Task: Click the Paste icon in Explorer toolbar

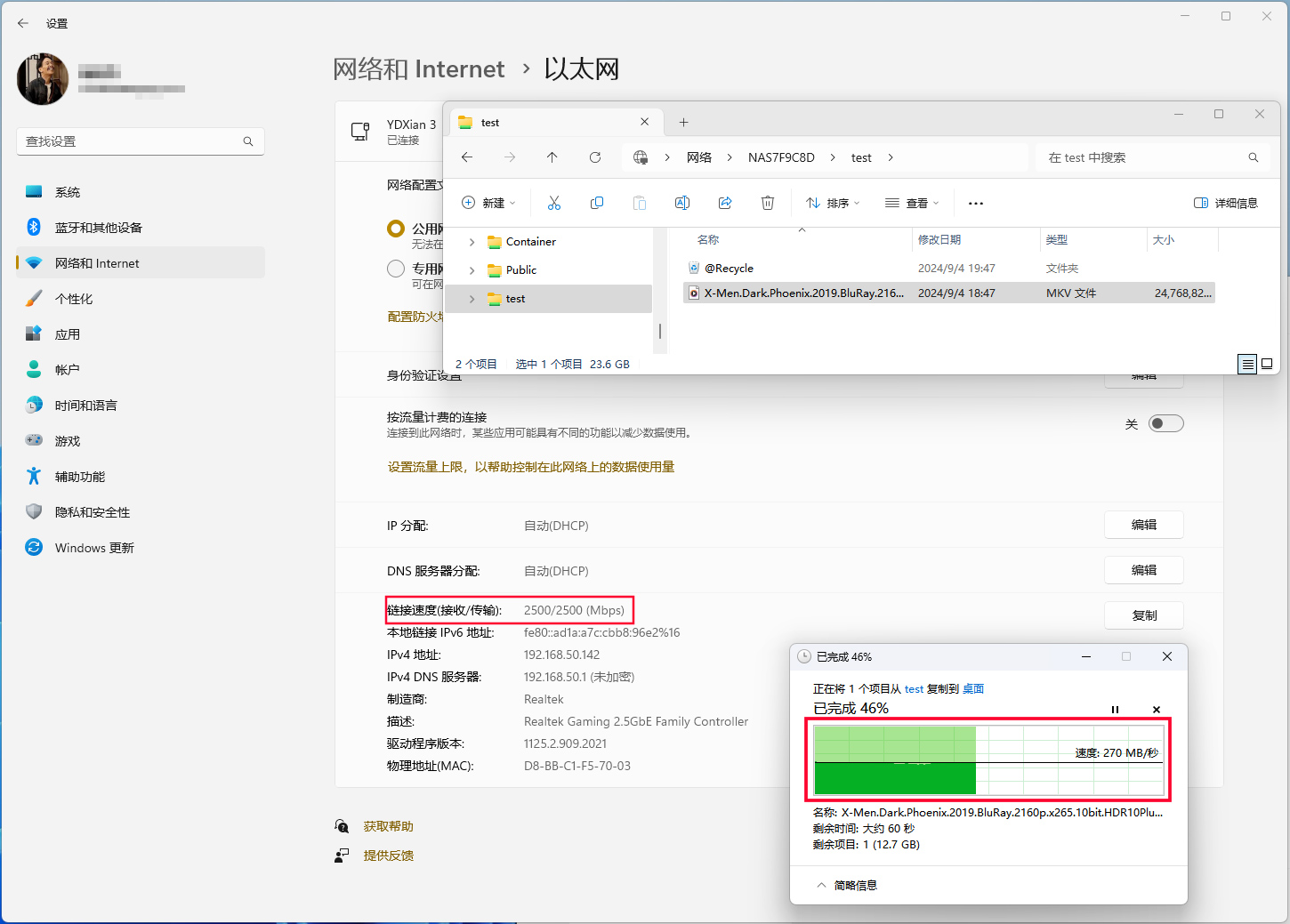Action: pyautogui.click(x=640, y=204)
